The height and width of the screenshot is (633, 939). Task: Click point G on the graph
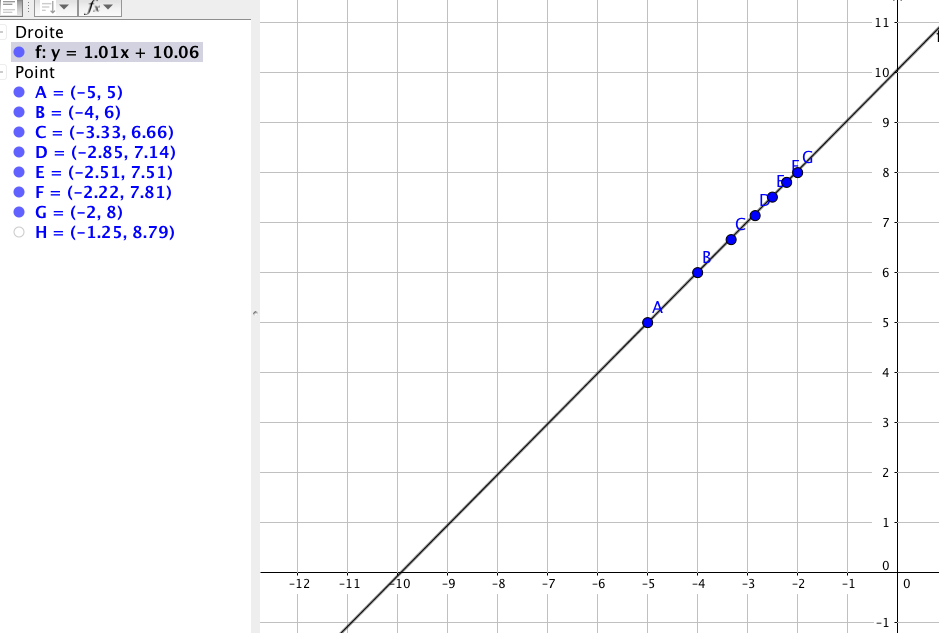pos(797,172)
